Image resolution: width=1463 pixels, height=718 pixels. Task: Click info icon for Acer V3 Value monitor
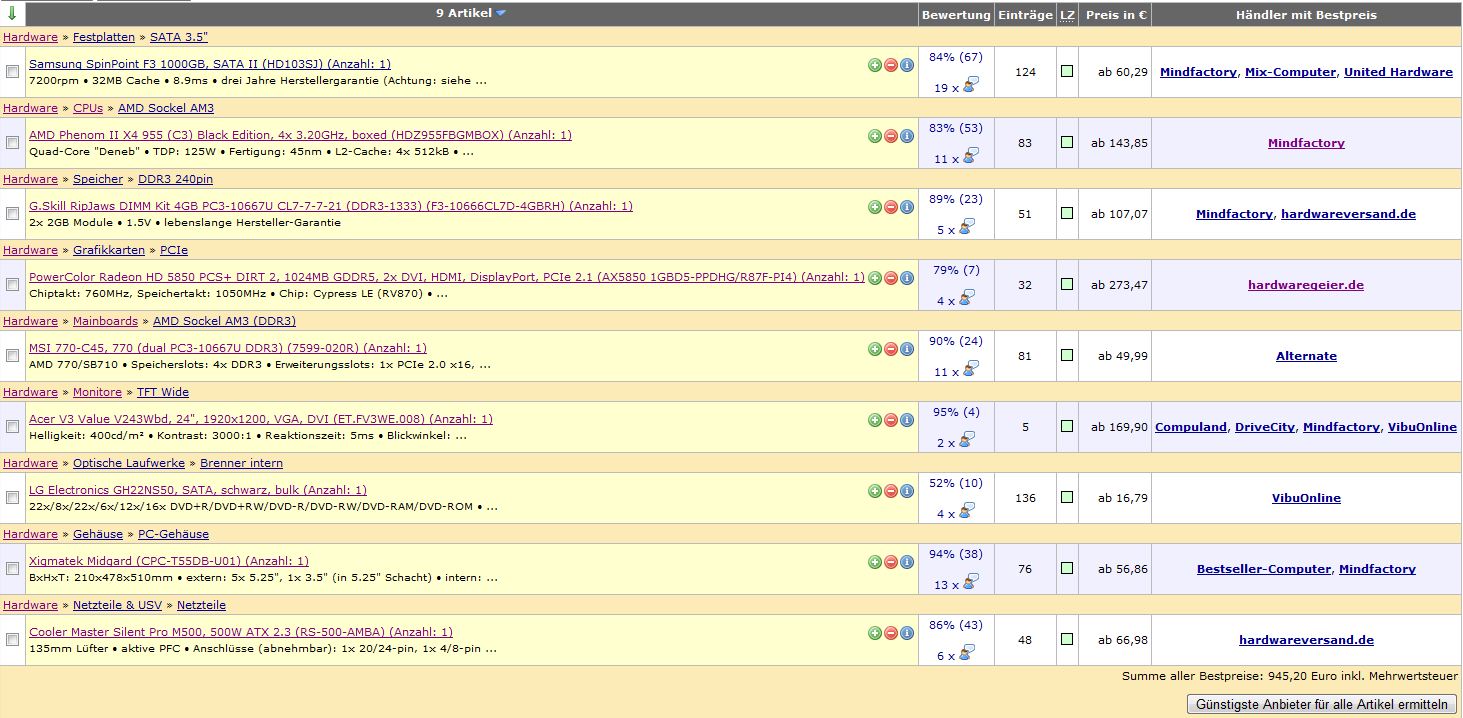point(907,420)
